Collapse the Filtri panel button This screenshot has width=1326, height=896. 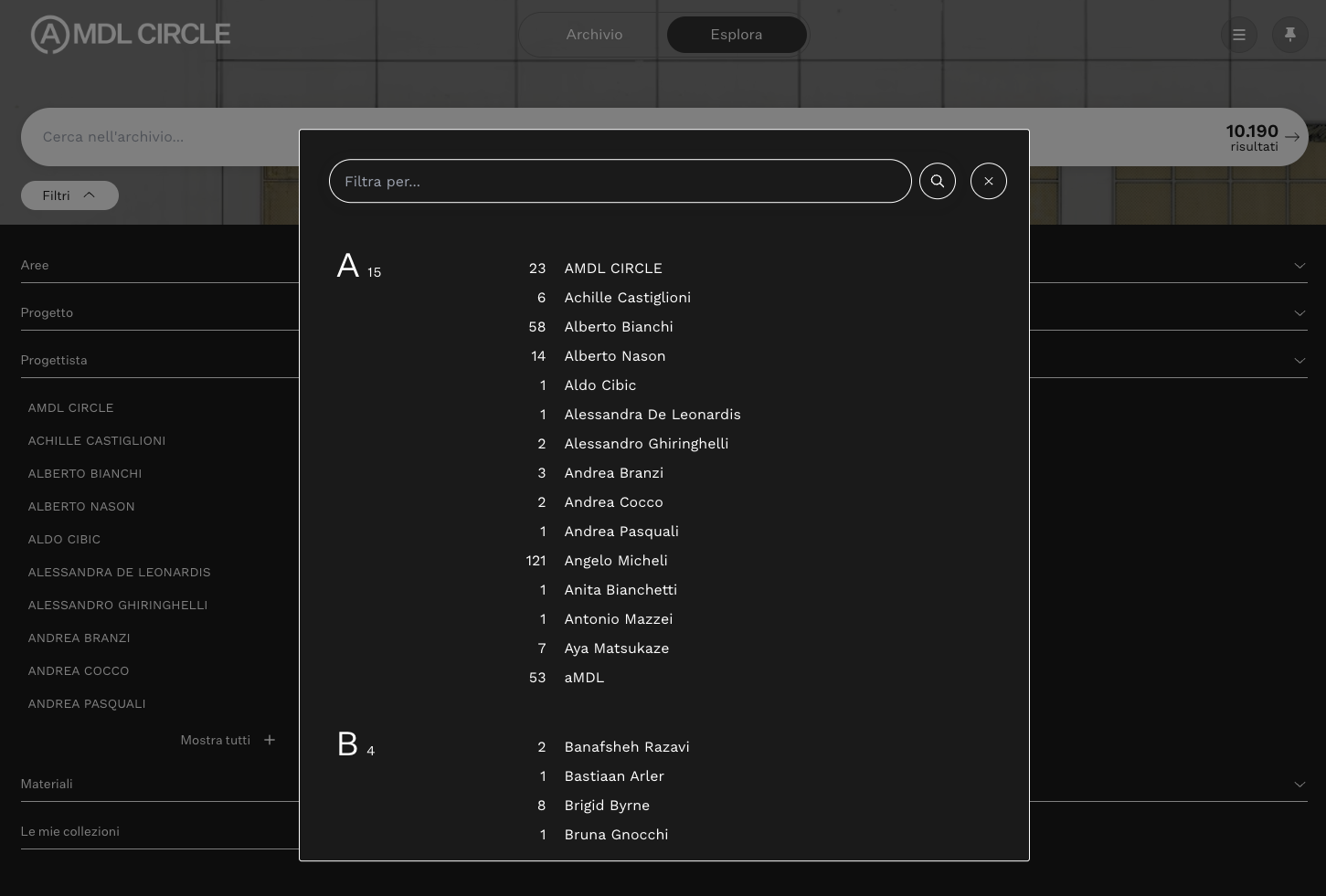pyautogui.click(x=69, y=195)
